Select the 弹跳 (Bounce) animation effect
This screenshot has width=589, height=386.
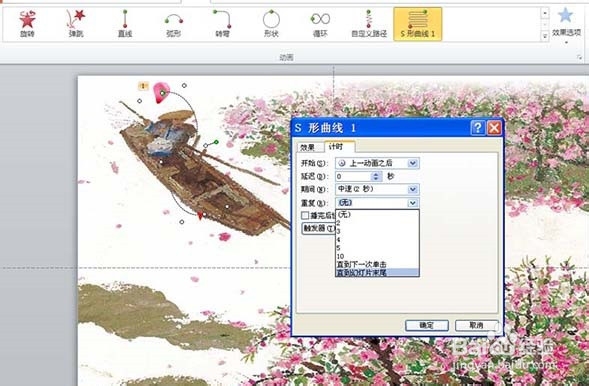click(x=76, y=23)
